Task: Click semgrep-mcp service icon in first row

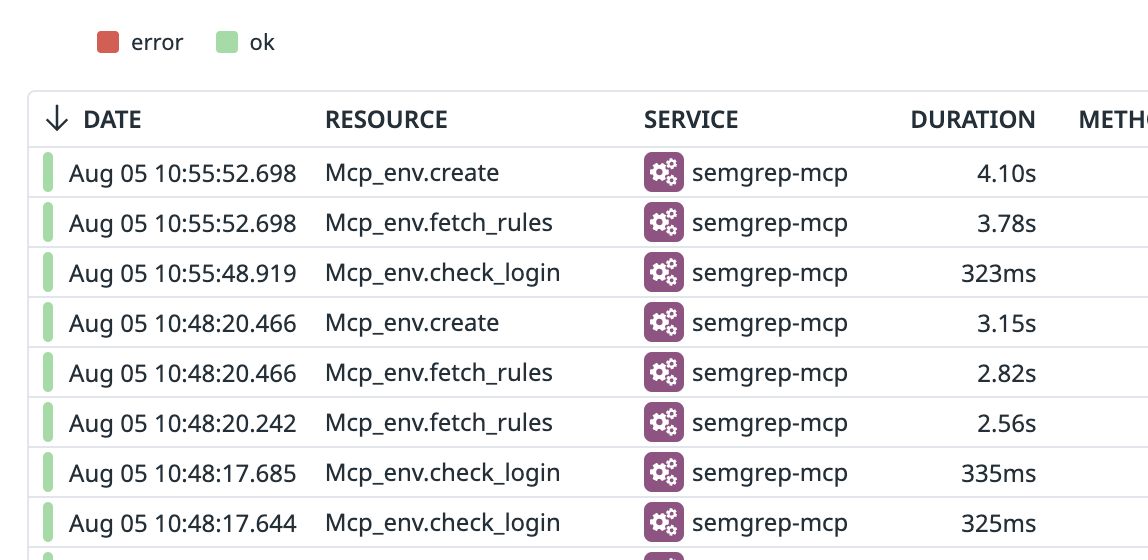Action: 663,173
